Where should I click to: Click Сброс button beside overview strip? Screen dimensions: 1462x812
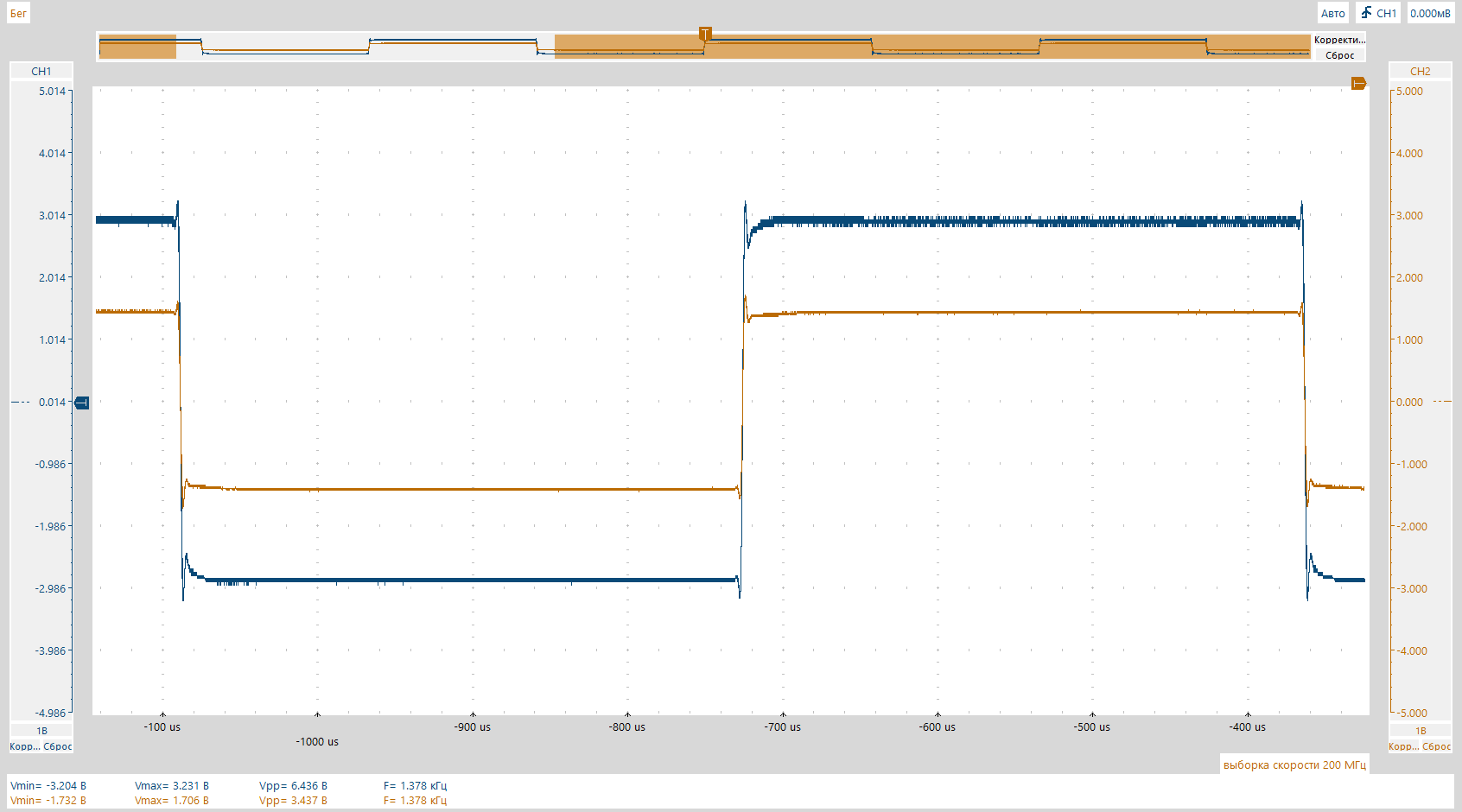click(1339, 55)
